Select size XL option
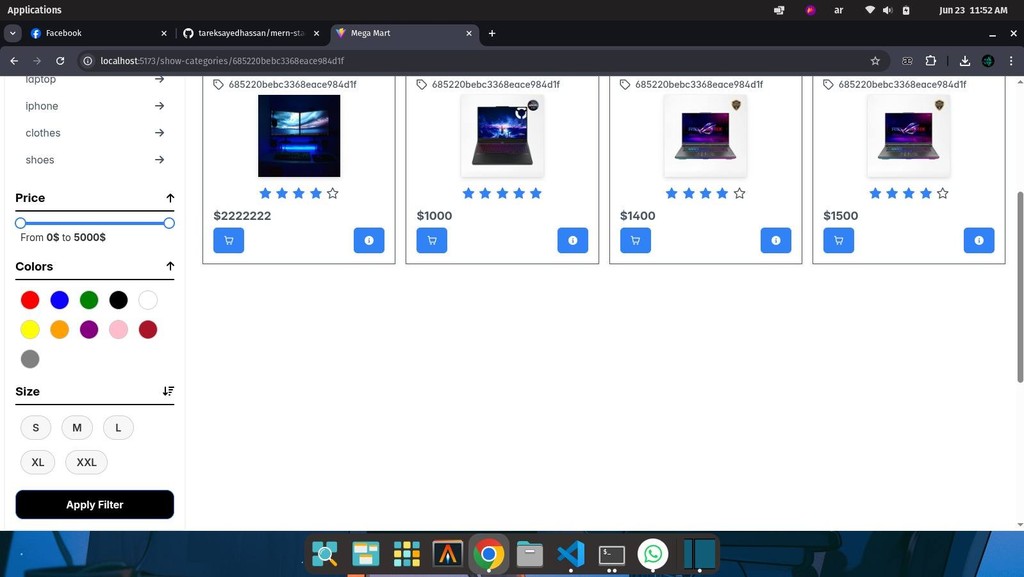Screen dimensions: 1024x577 38,462
